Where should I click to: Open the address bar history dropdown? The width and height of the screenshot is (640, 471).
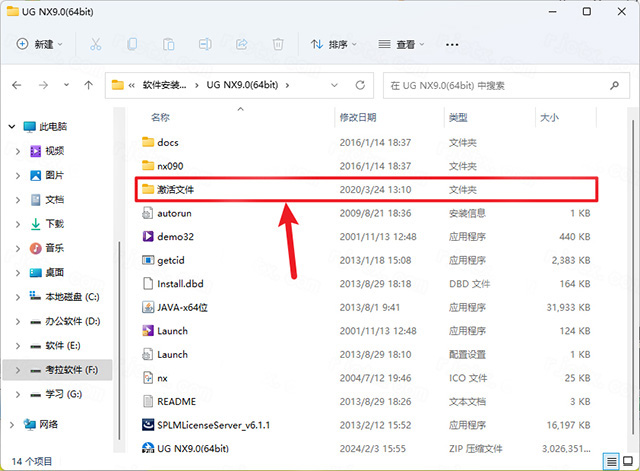coord(334,85)
